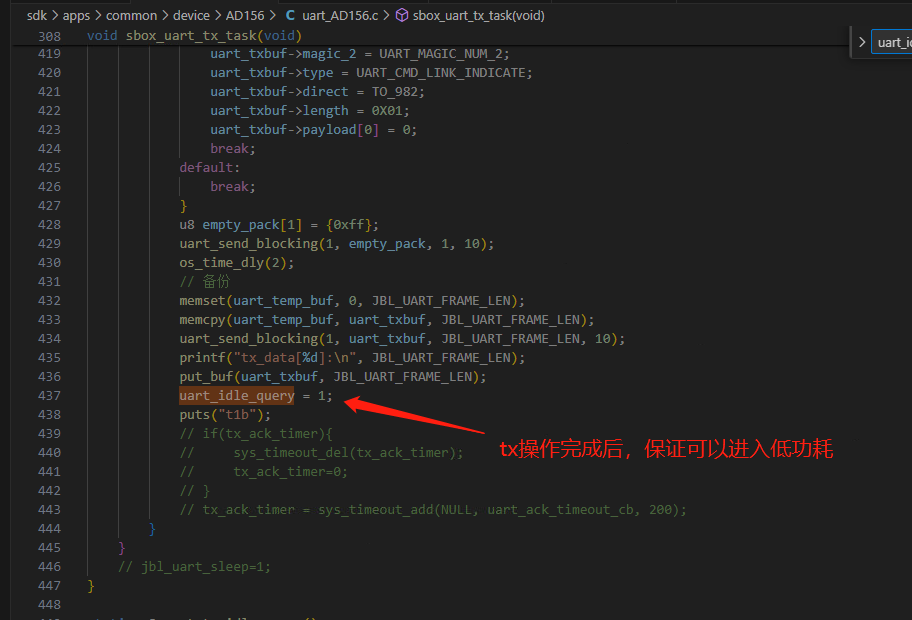
Task: Click uart_send_blocking call on line 434
Action: [249, 338]
